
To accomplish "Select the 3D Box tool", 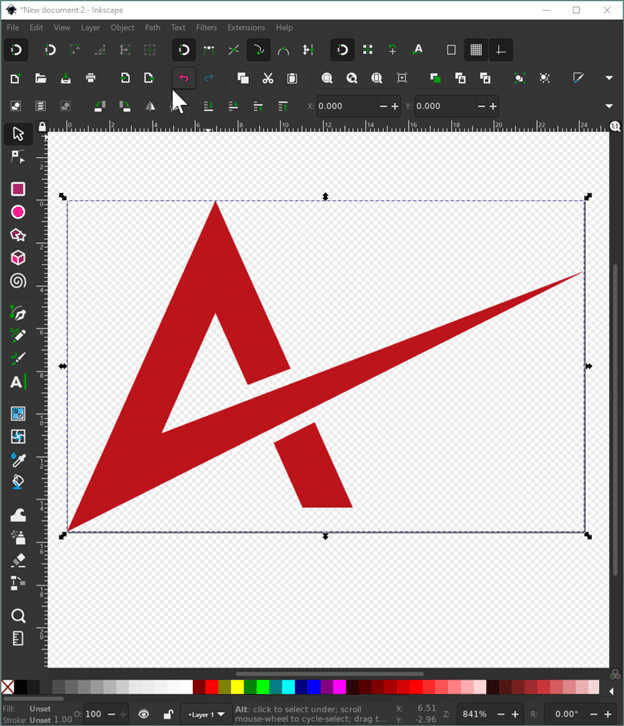I will coord(18,258).
